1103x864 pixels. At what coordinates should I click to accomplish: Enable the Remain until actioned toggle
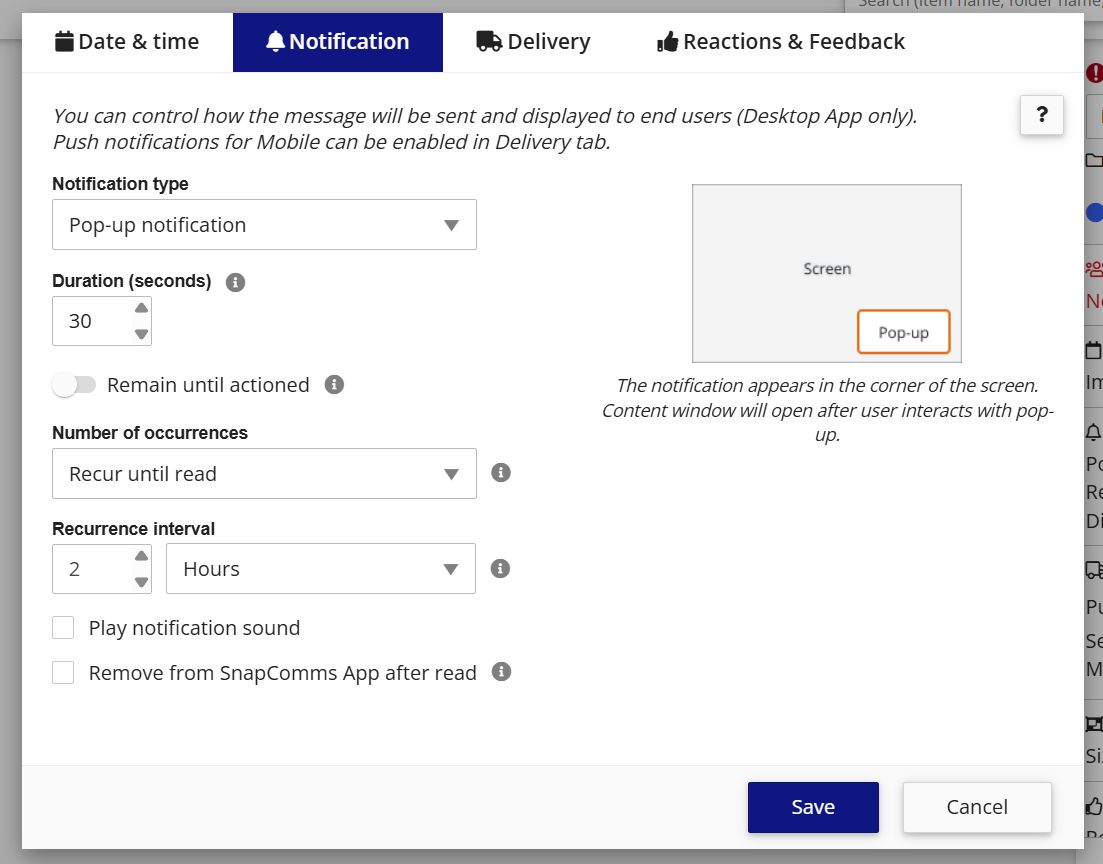(74, 384)
